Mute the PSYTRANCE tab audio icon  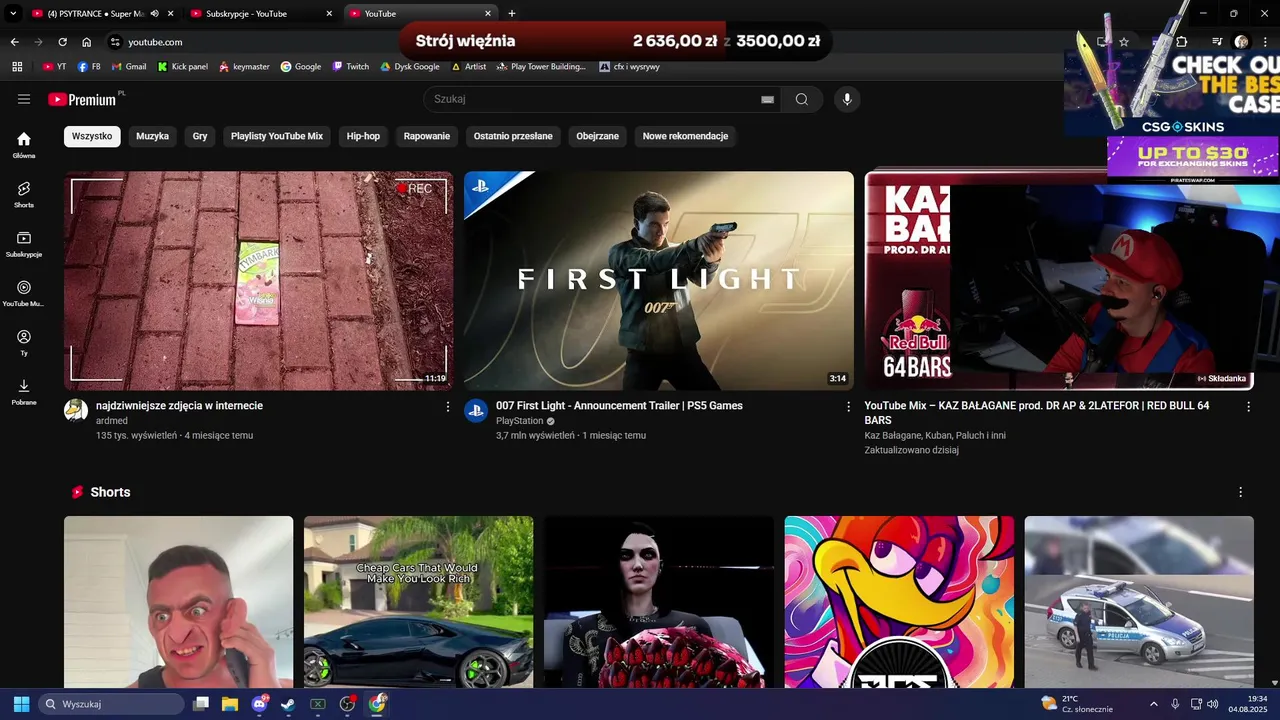pyautogui.click(x=154, y=14)
